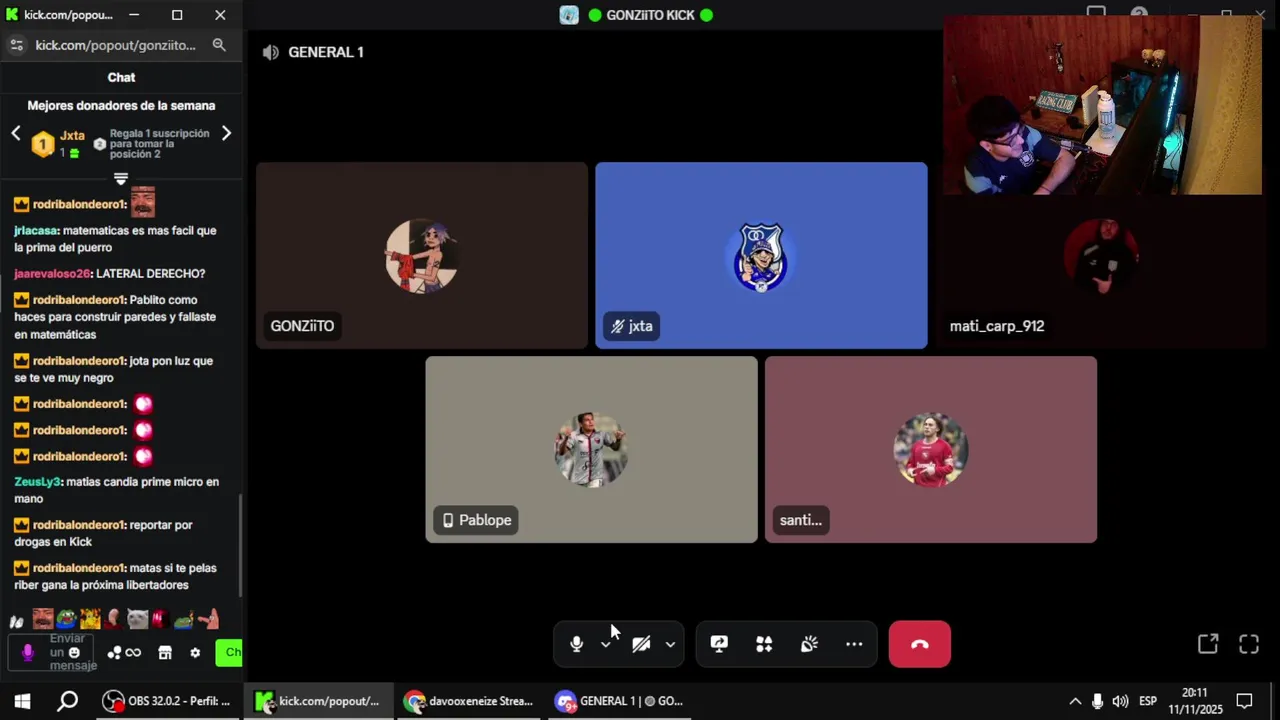Open camera options dropdown arrow
This screenshot has width=1280, height=720.
670,644
